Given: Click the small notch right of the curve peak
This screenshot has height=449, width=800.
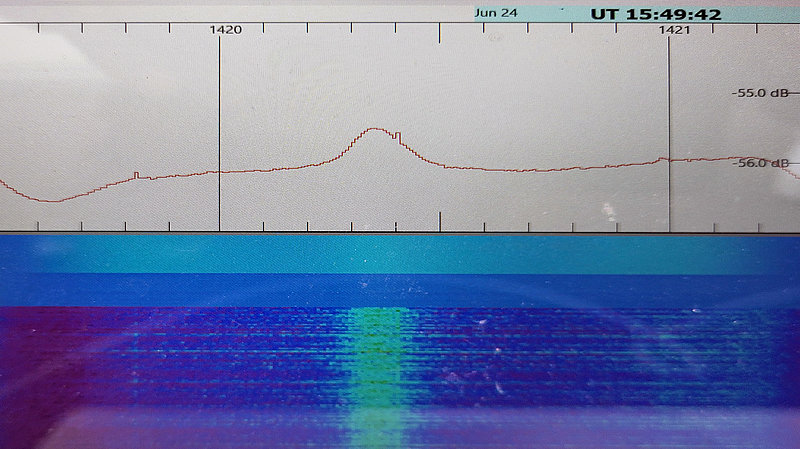Looking at the screenshot, I should 396,134.
